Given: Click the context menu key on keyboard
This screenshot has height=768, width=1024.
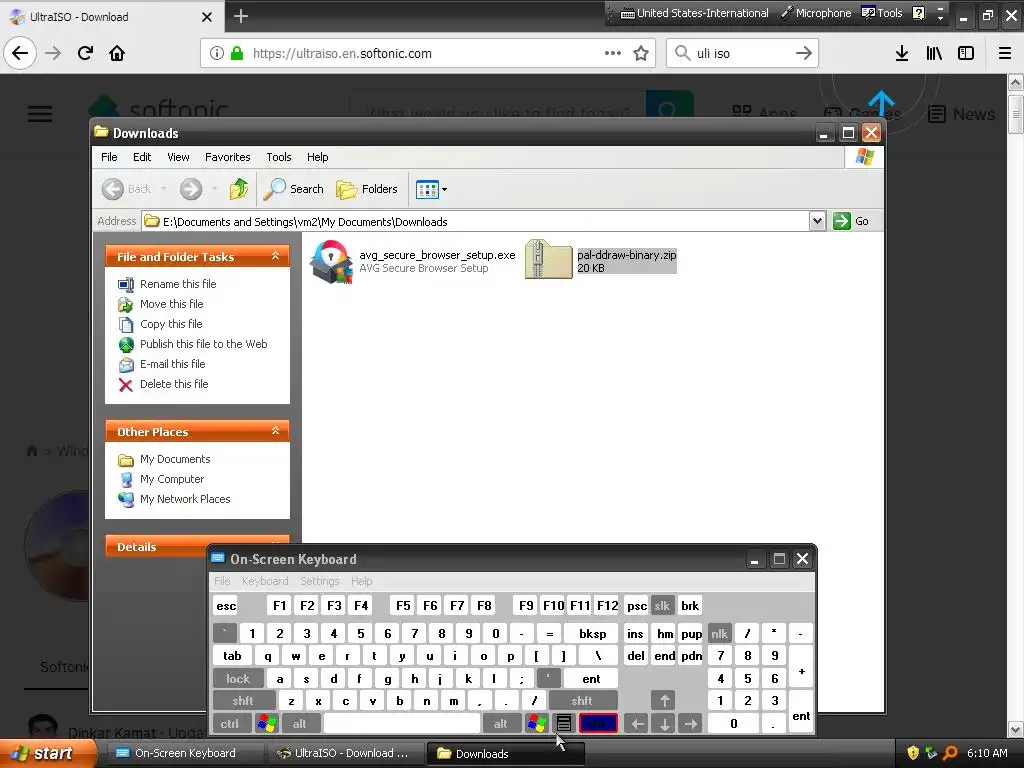Looking at the screenshot, I should click(x=564, y=724).
